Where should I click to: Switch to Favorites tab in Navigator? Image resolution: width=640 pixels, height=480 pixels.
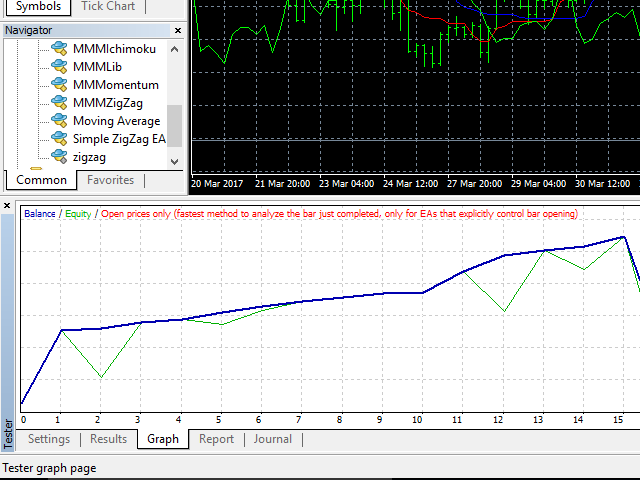click(110, 180)
